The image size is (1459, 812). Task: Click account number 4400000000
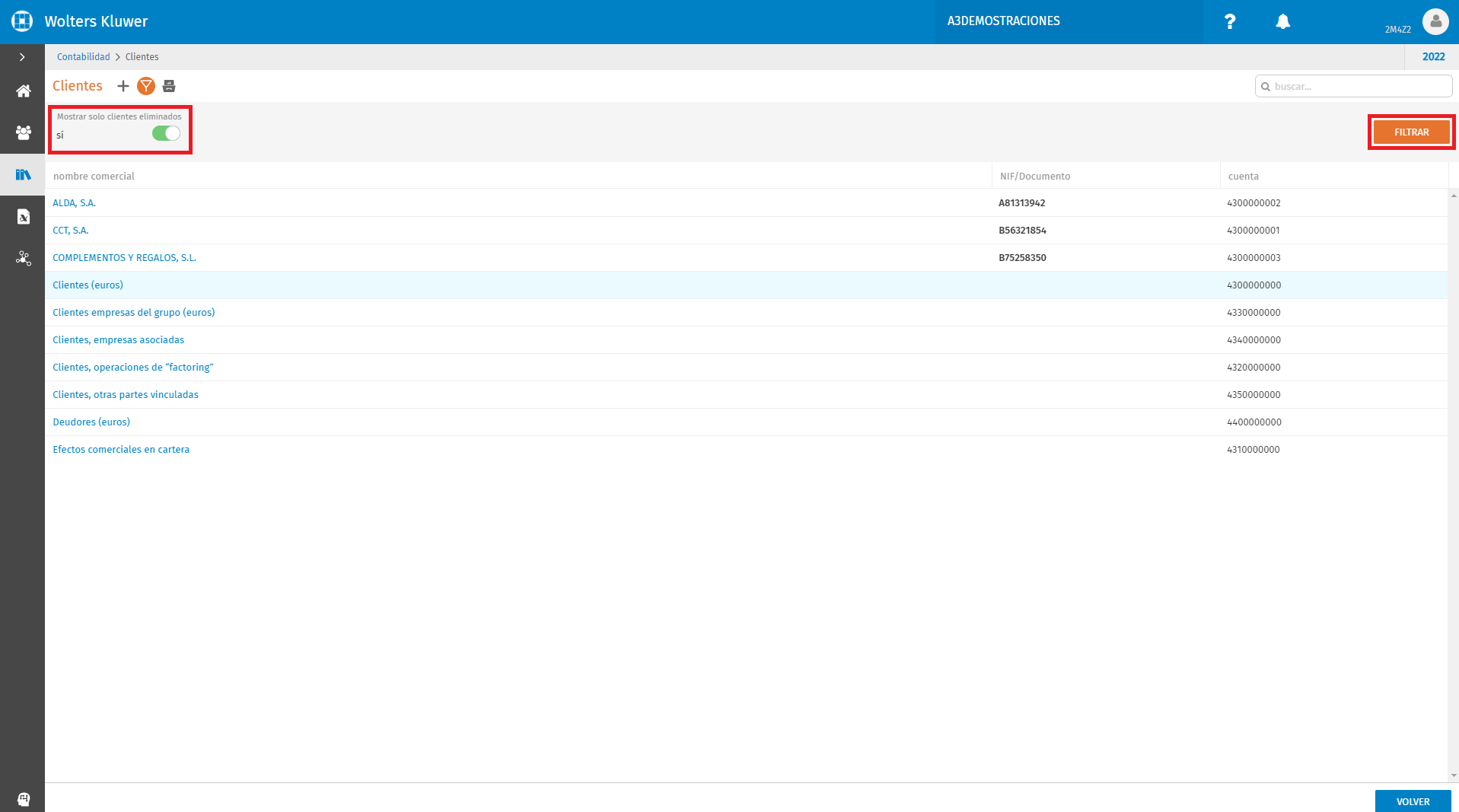(x=1254, y=422)
